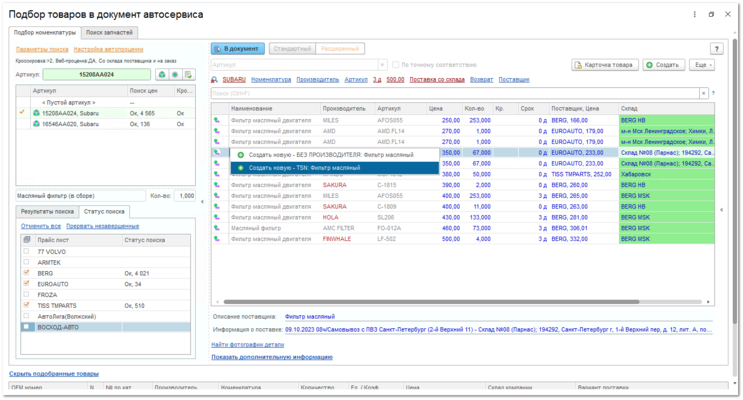Collapse the left panel with the arrow
The width and height of the screenshot is (743, 400).
202,202
